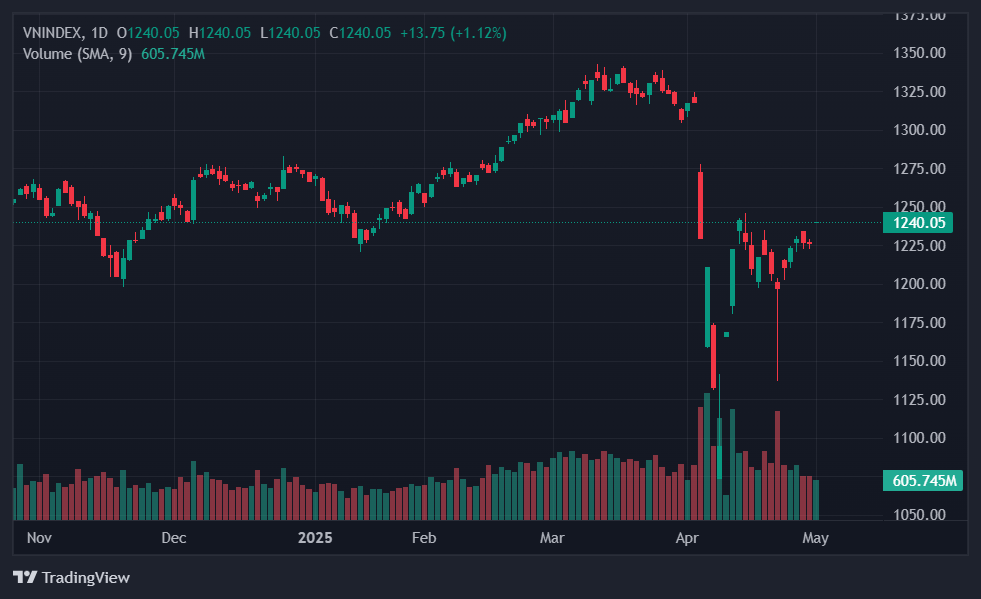
Task: Click the low value L1240.05
Action: (290, 33)
